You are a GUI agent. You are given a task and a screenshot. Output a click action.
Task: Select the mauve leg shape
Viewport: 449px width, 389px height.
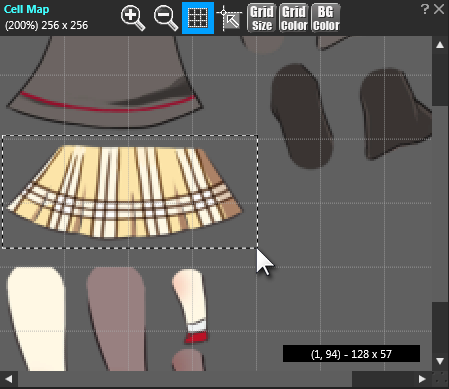[117, 319]
